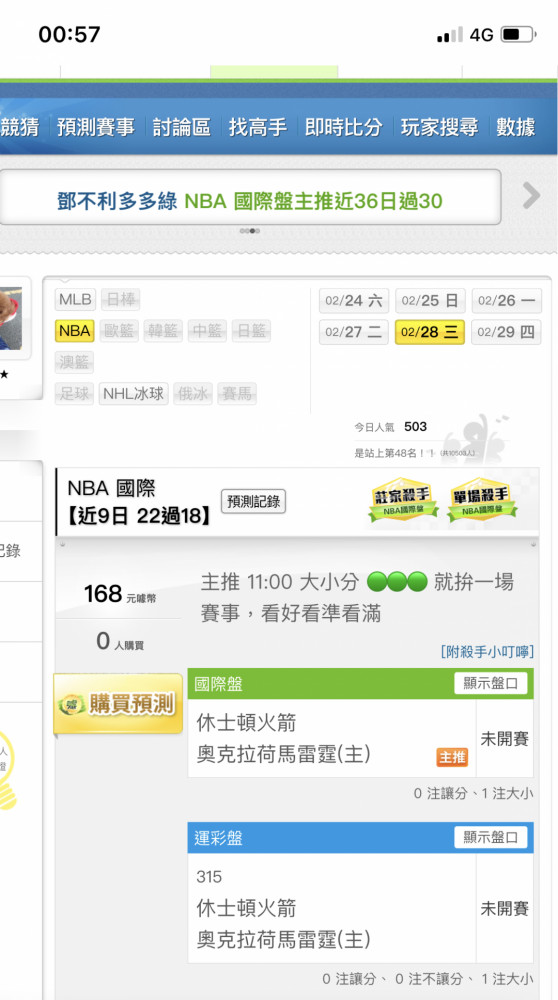Click the 0 人購買 buyer count
This screenshot has height=1000, width=558.
point(120,642)
